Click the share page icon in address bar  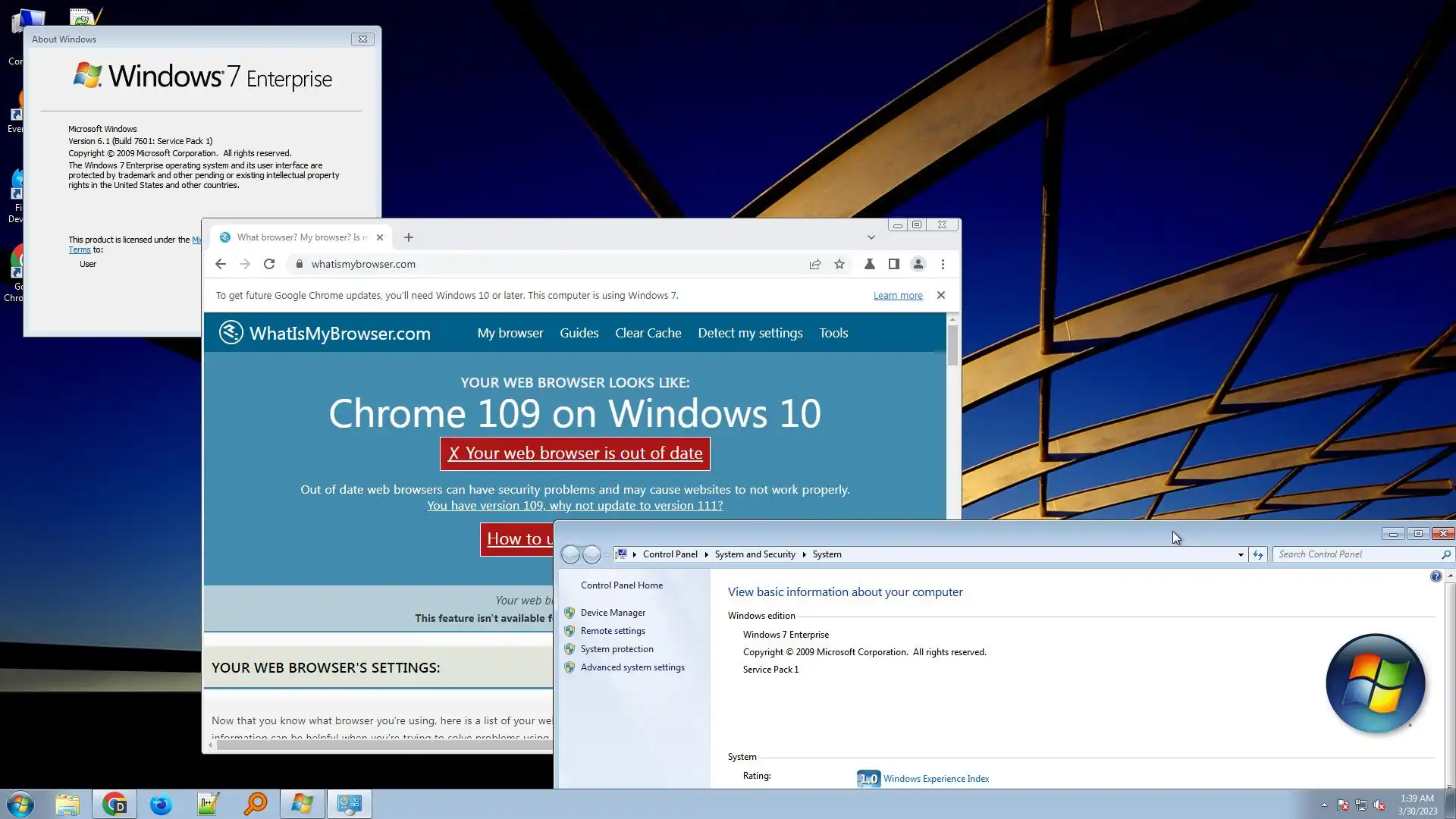[x=814, y=264]
